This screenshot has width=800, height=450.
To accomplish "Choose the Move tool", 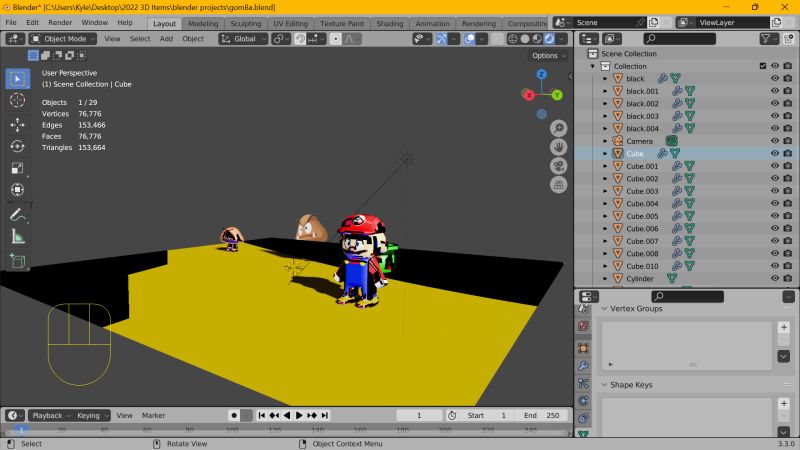I will tap(17, 125).
